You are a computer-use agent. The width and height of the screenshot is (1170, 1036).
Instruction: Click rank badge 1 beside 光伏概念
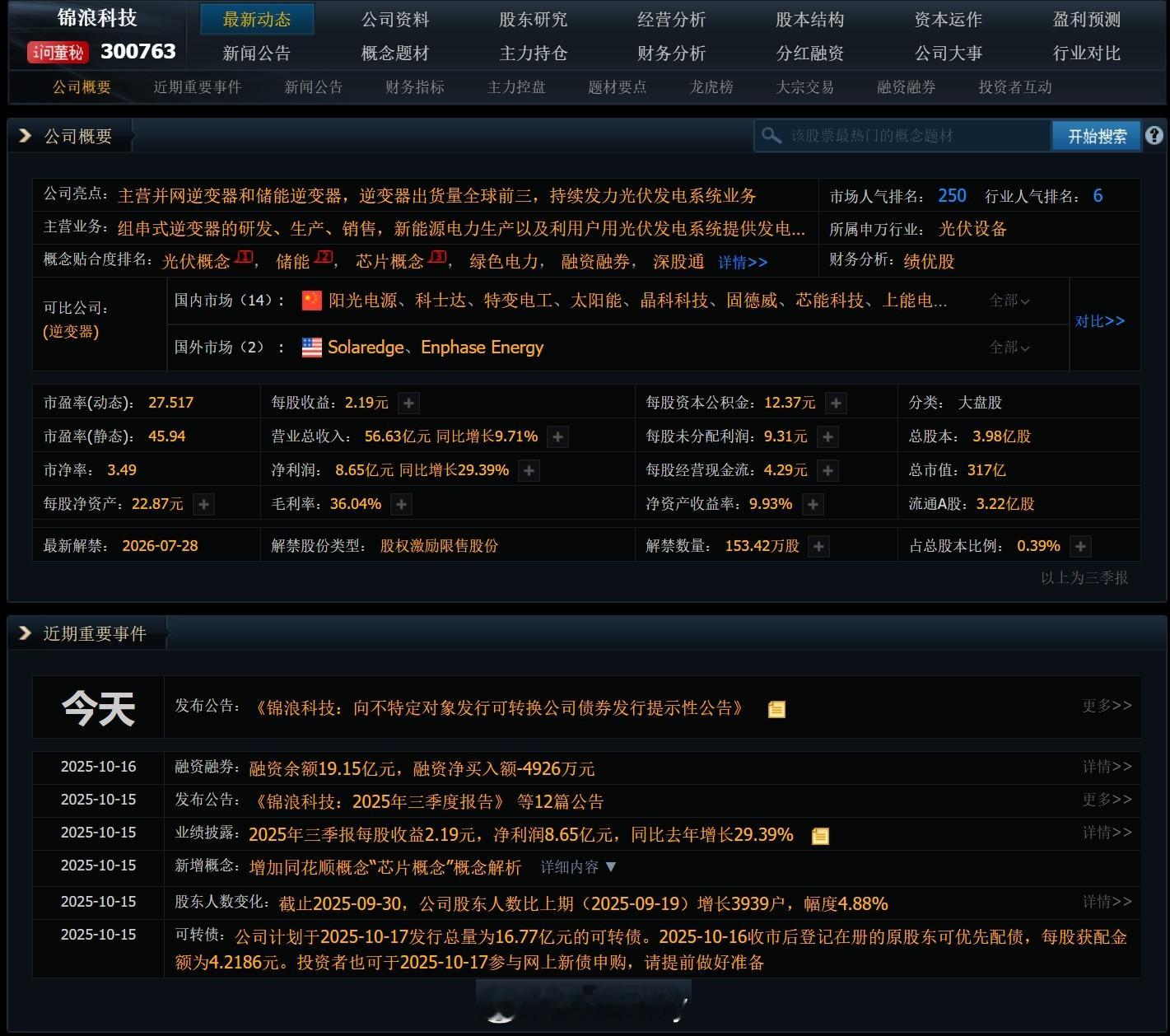[x=244, y=257]
